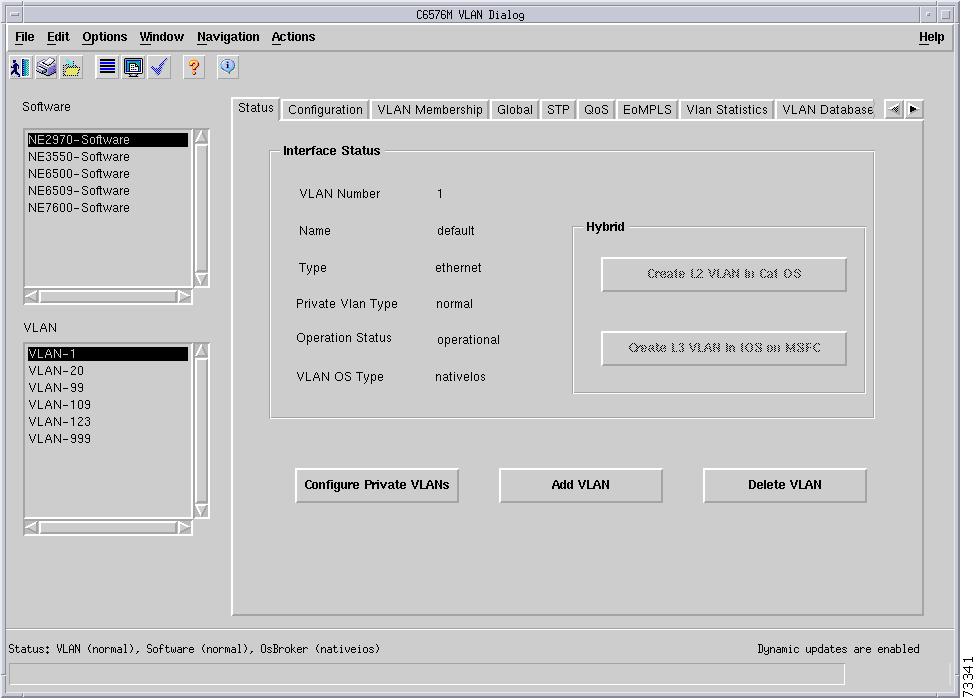The height and width of the screenshot is (698, 977).
Task: Click the 'ethernet' Type value
Action: tap(459, 268)
